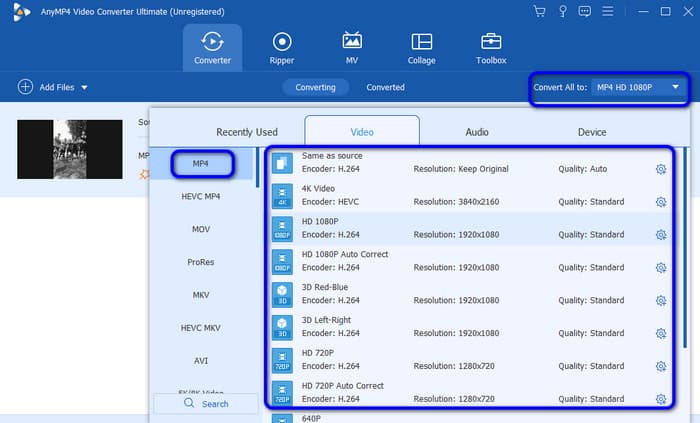Open settings gear for 3D Left-Right preset

661,333
